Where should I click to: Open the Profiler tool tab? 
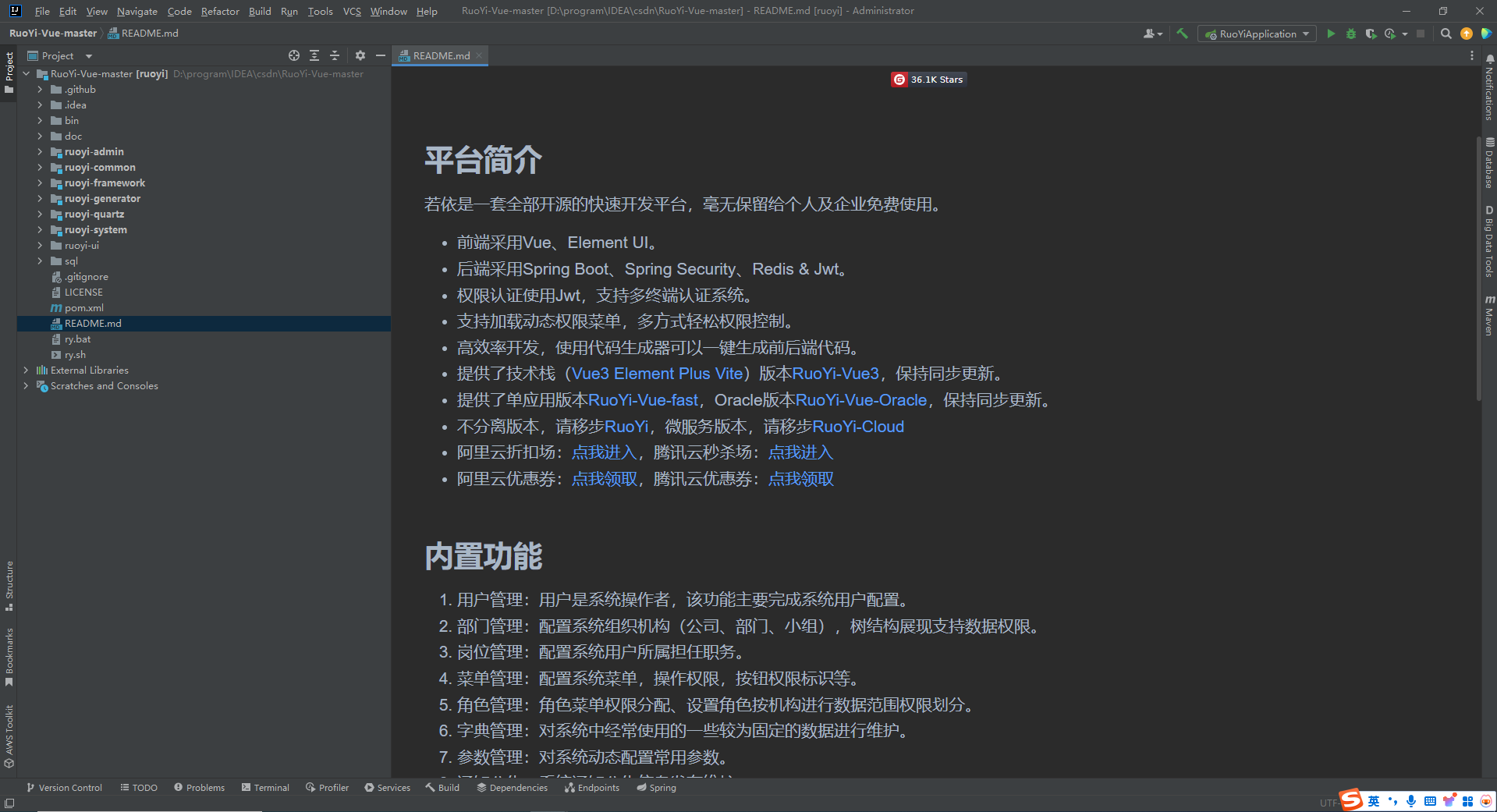(x=328, y=788)
